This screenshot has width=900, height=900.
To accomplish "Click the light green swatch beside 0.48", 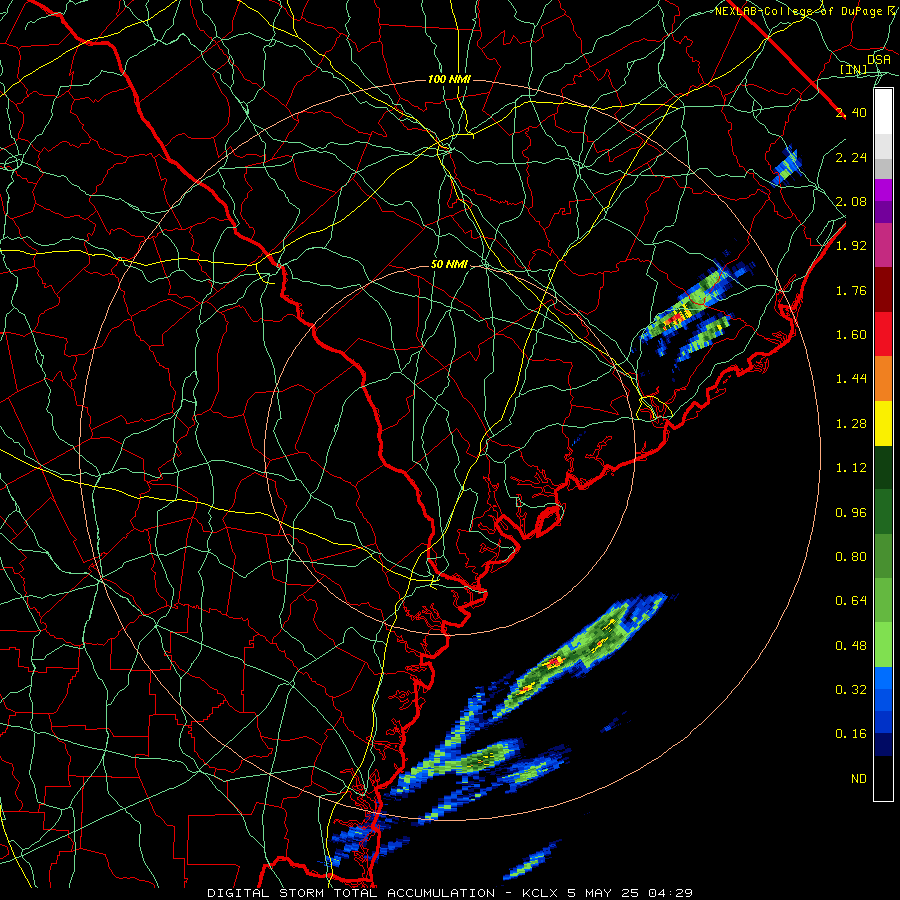I will tap(883, 645).
